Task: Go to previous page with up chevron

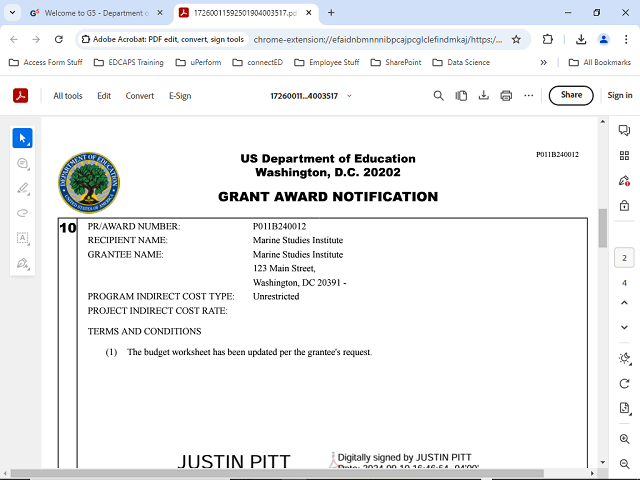Action: (624, 302)
